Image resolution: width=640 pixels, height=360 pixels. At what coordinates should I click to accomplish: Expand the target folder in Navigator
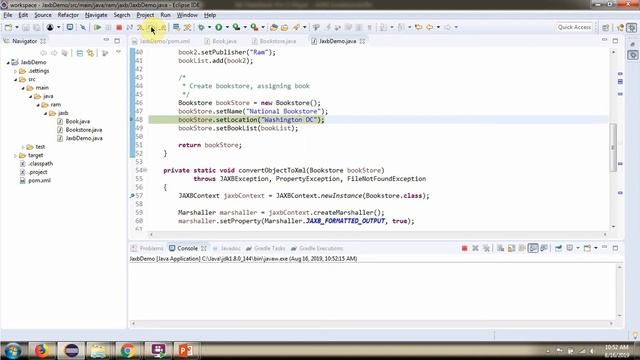tap(16, 156)
